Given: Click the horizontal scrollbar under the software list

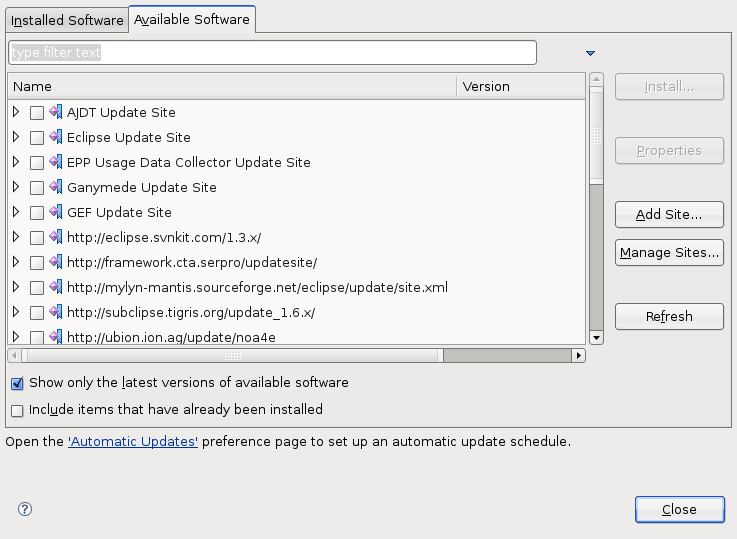Looking at the screenshot, I should [232, 355].
